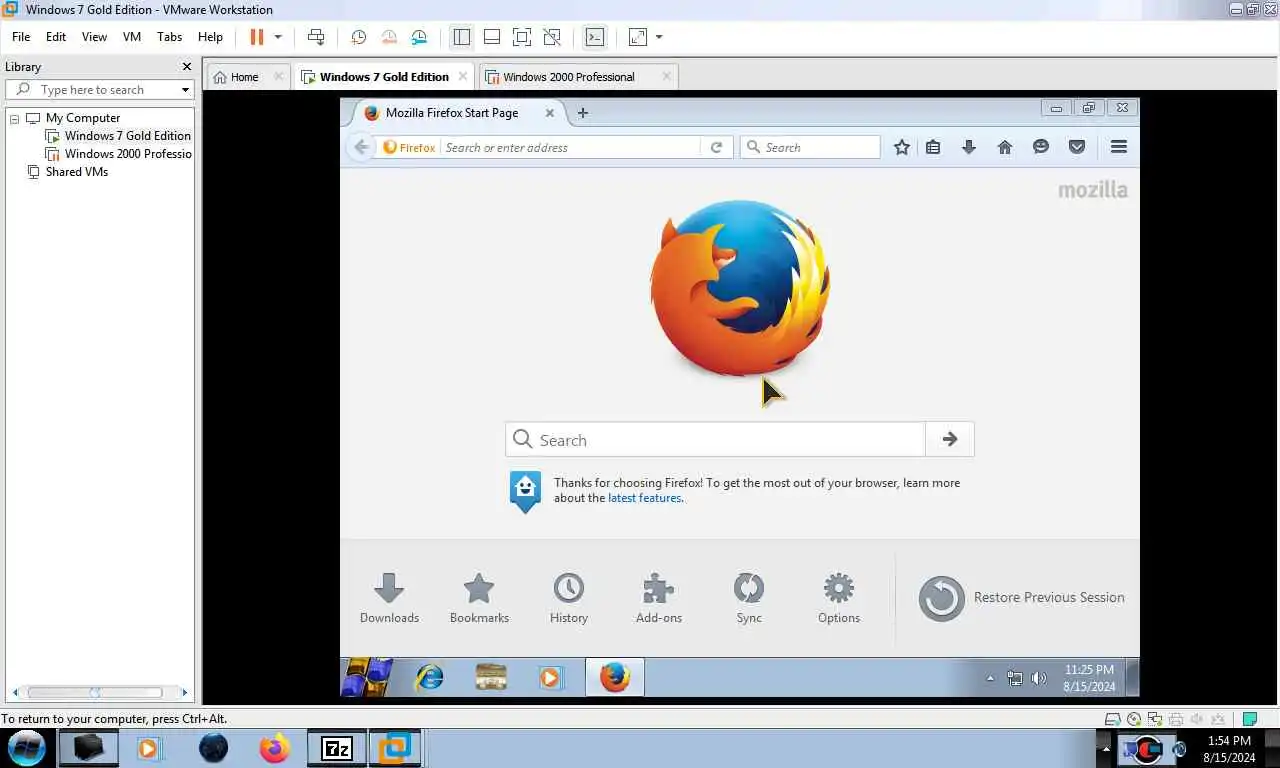The width and height of the screenshot is (1280, 768).
Task: Revert the VM to its snapshot
Action: (389, 37)
